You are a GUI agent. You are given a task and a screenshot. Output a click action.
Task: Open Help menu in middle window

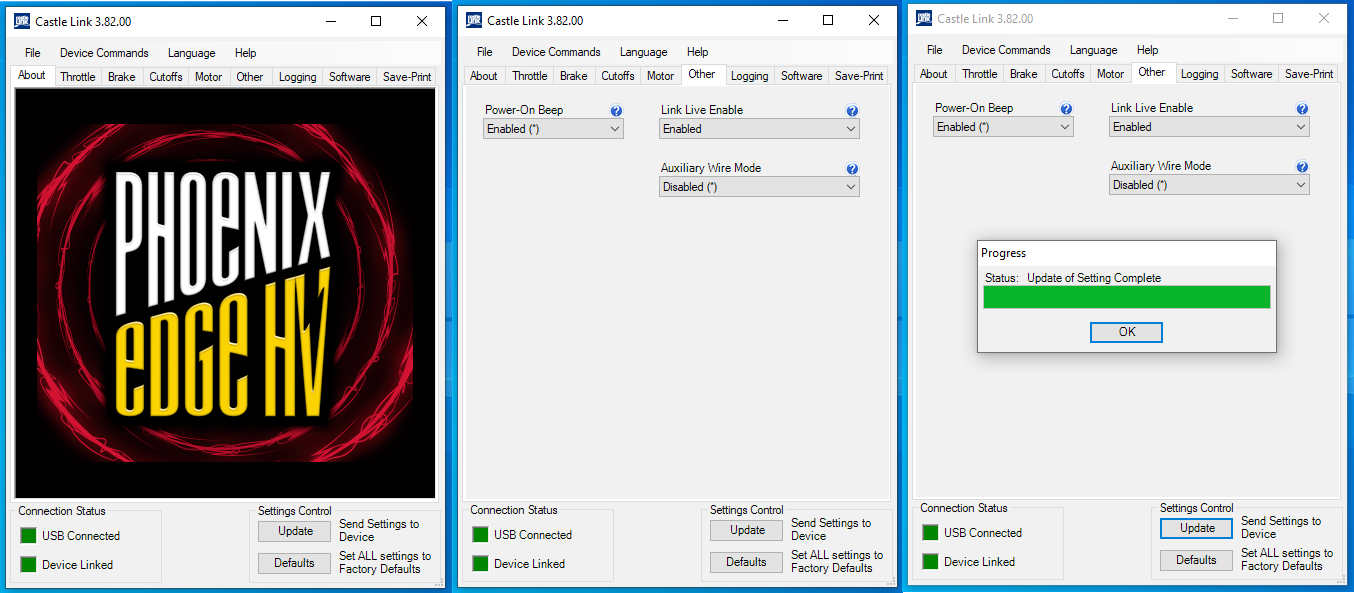698,52
